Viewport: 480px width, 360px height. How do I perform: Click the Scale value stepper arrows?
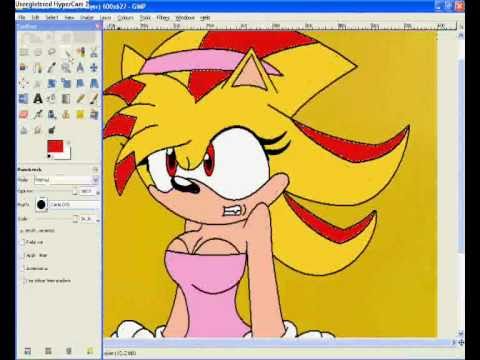point(98,219)
